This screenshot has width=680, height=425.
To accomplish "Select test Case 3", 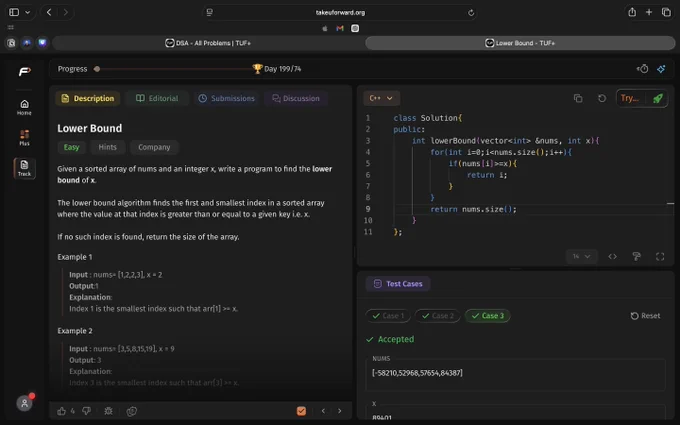I will 487,316.
